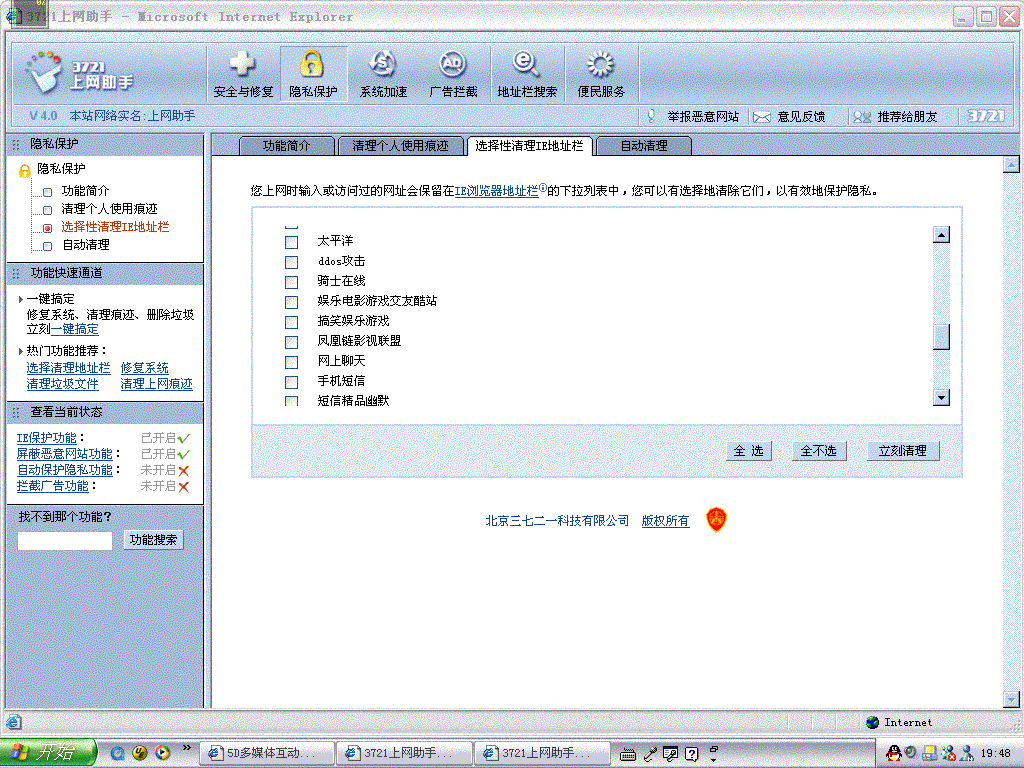This screenshot has width=1024, height=768.
Task: Check the 娱乐电影游戏交友酷站 checkbox
Action: [x=291, y=302]
